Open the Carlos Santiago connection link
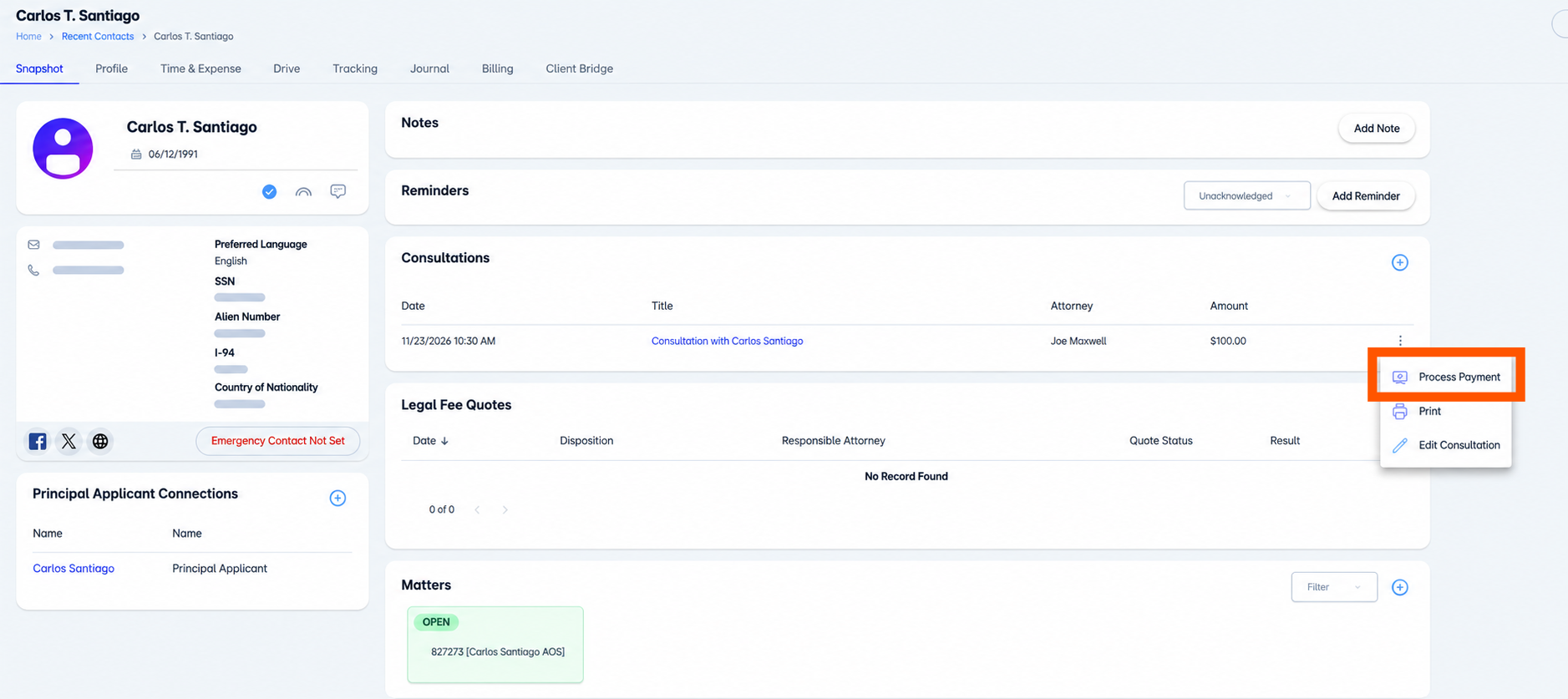This screenshot has height=699, width=1568. (74, 569)
